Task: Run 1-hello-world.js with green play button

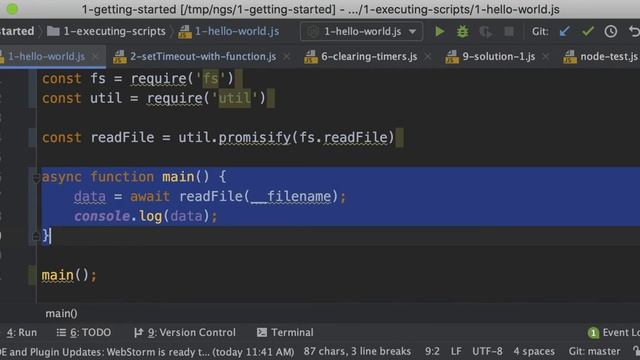Action: click(440, 31)
